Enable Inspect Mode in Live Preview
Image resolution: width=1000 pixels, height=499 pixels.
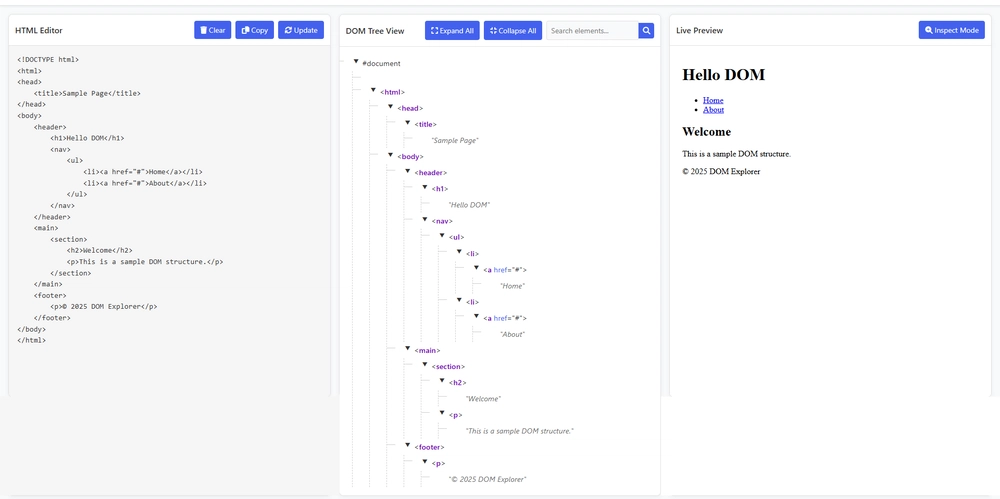click(952, 30)
